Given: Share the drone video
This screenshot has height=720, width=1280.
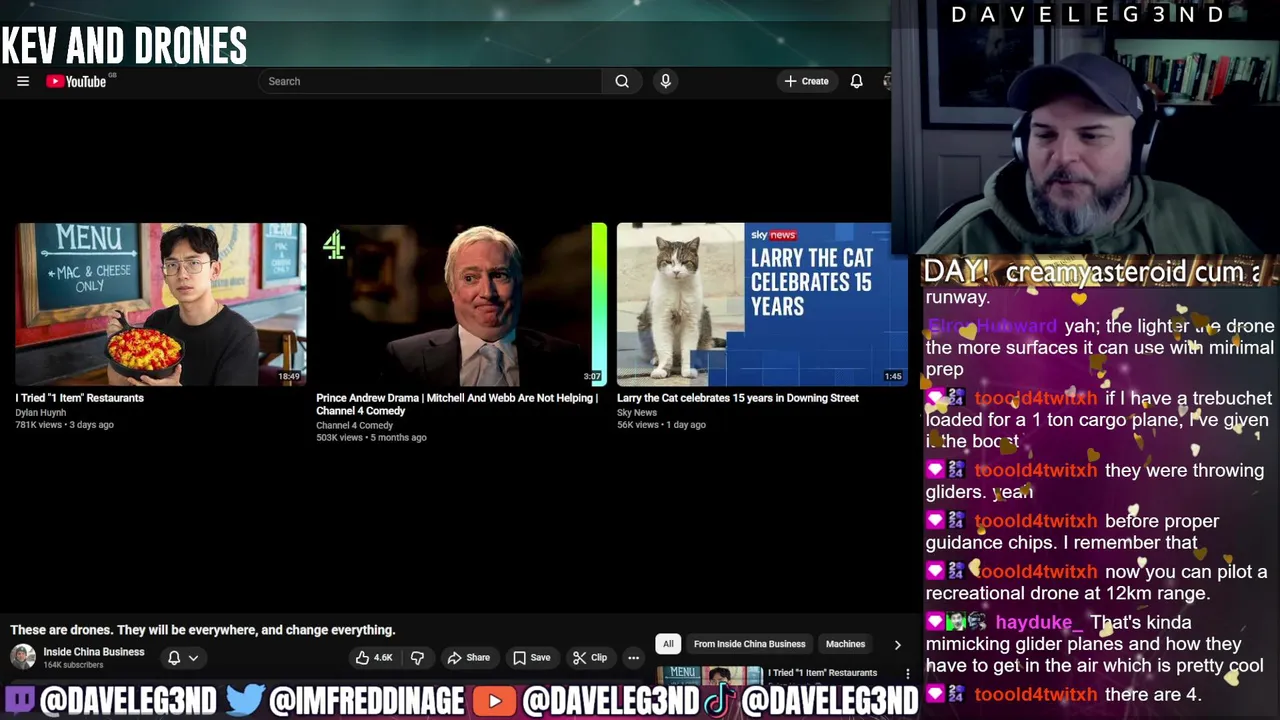Looking at the screenshot, I should pos(468,658).
